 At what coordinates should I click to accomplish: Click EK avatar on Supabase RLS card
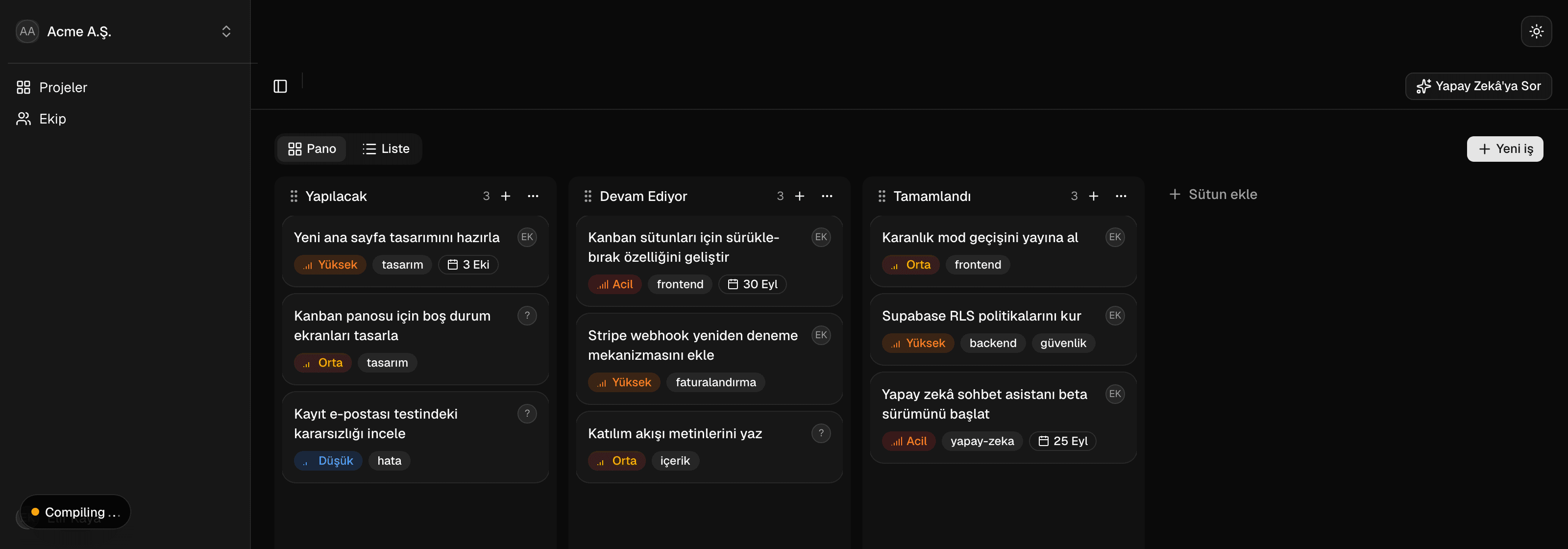tap(1115, 316)
